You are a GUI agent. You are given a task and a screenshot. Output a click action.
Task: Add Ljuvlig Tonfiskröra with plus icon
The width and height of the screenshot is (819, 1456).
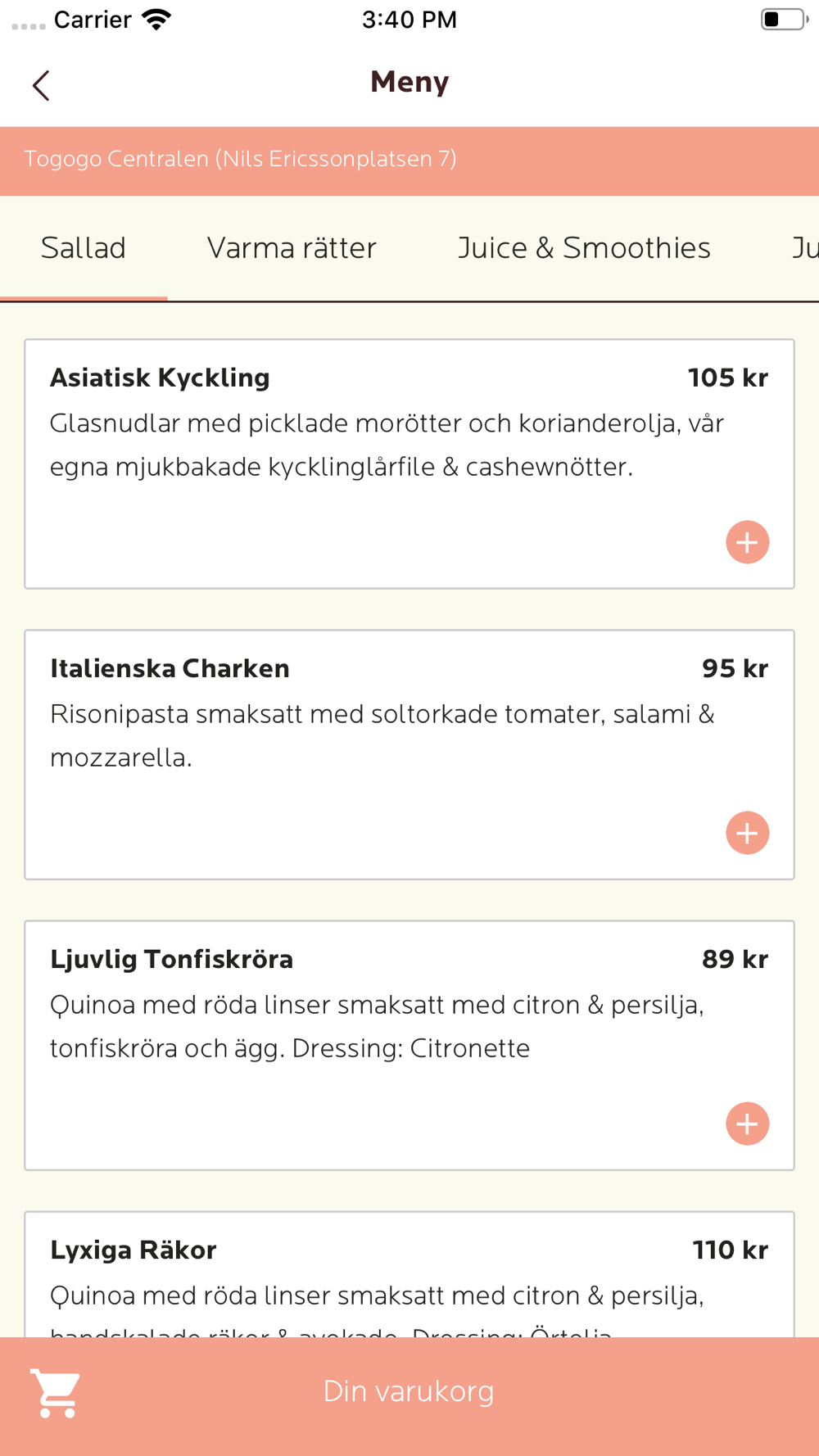tap(747, 1124)
